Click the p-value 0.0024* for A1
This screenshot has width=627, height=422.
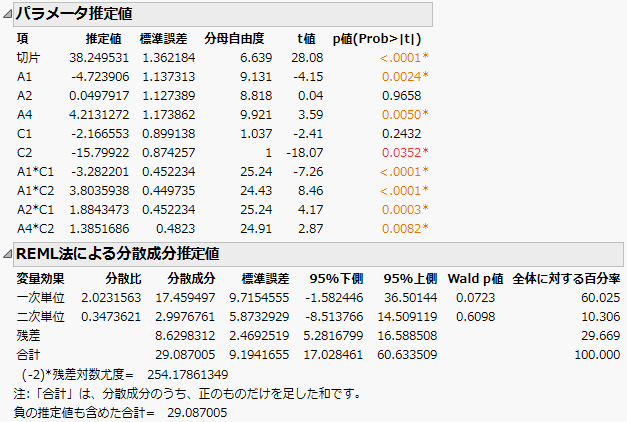405,76
